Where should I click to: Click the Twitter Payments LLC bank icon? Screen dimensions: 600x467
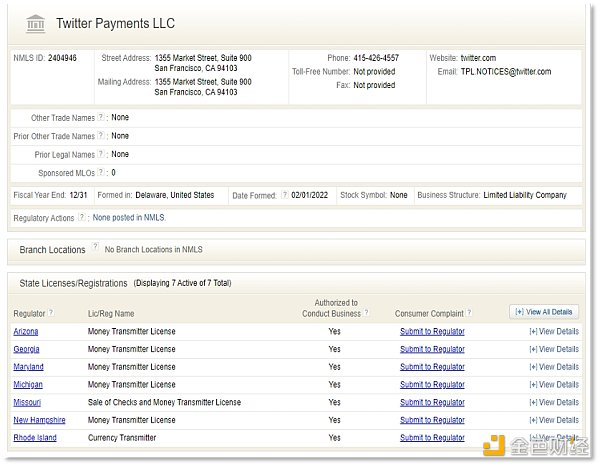point(34,22)
